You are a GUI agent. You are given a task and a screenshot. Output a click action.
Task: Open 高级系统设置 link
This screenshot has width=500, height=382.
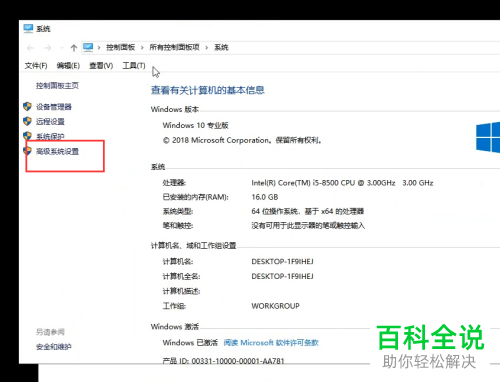click(57, 151)
